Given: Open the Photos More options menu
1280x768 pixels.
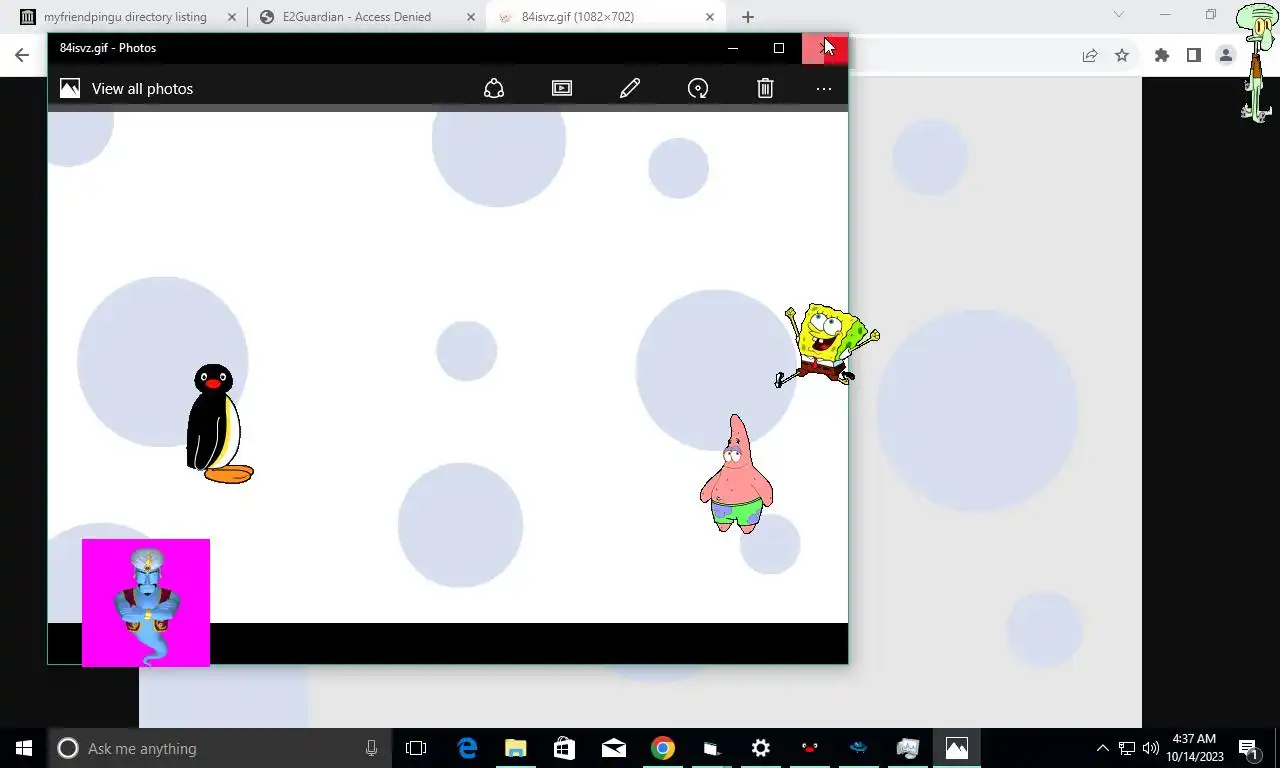Looking at the screenshot, I should tap(824, 89).
